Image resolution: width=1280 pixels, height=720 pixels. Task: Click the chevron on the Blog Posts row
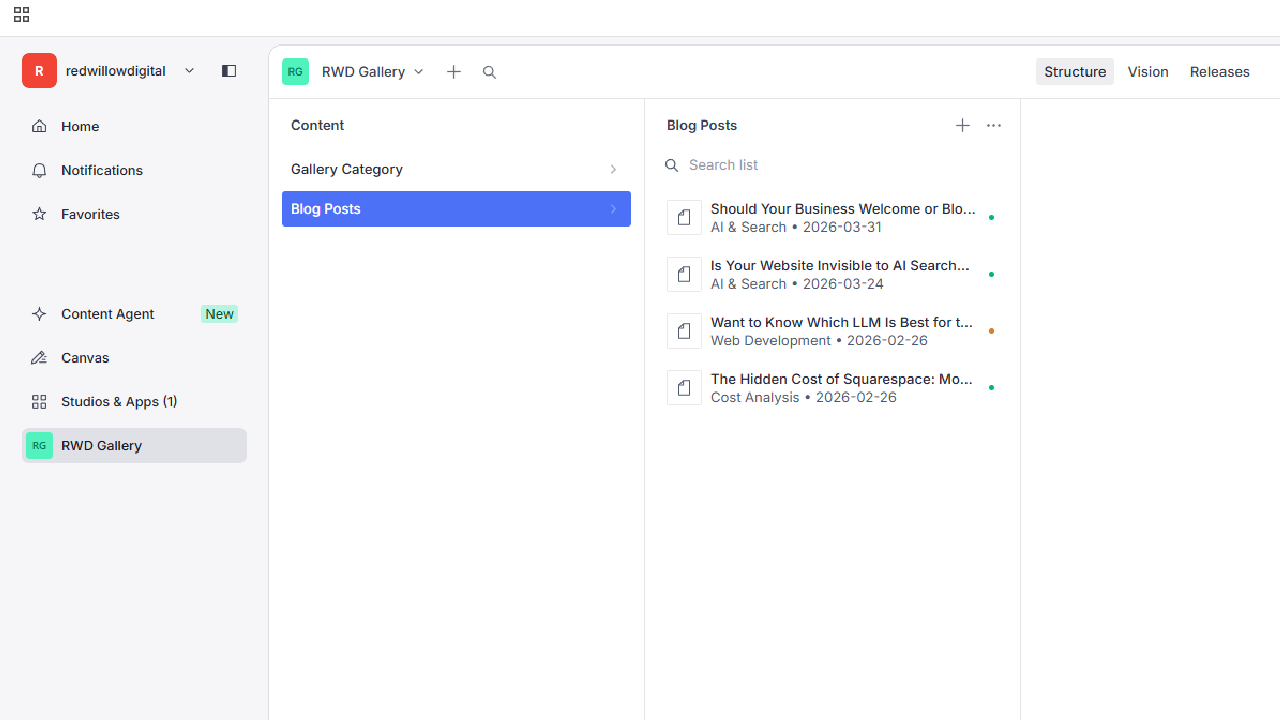(613, 209)
